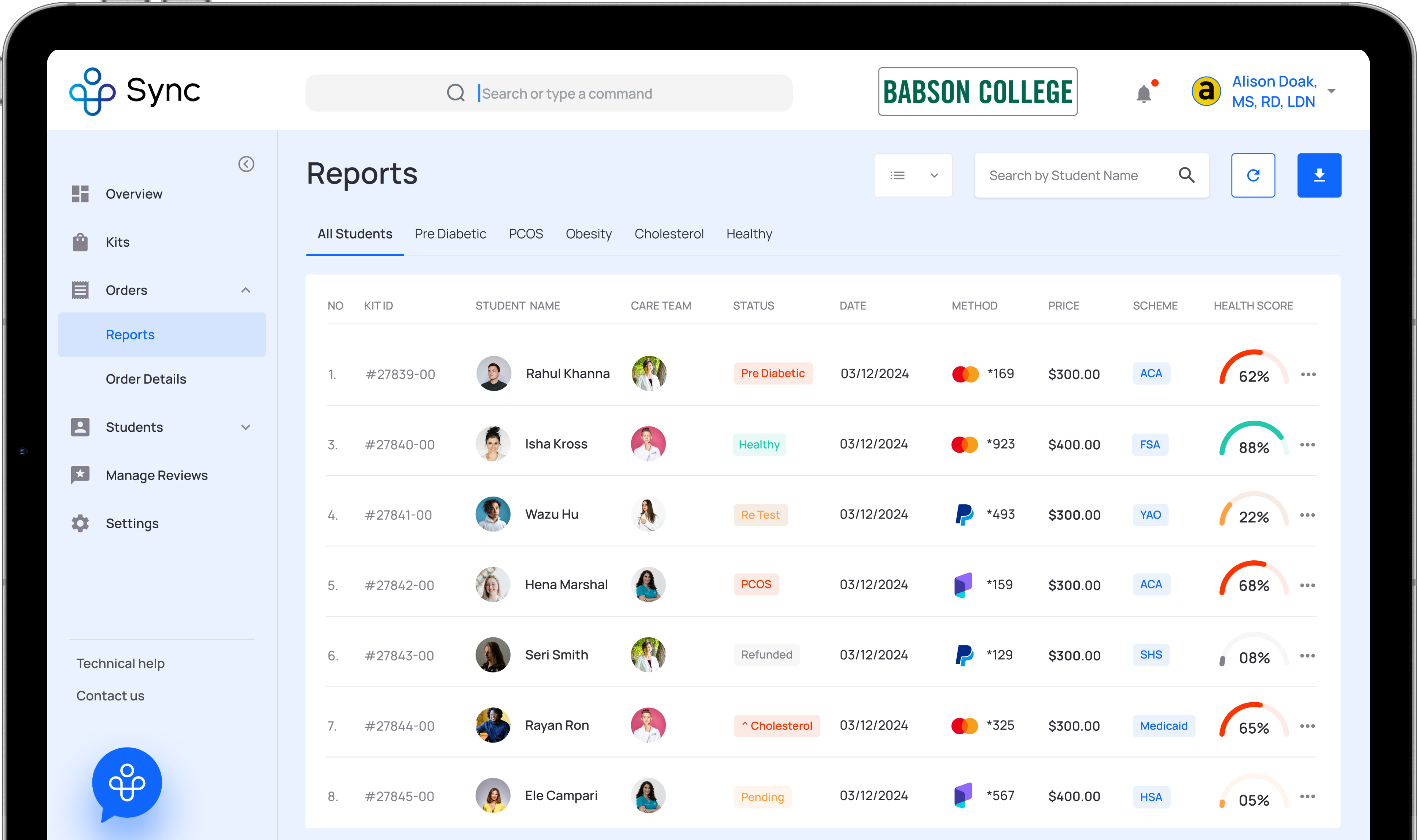
Task: Click the Pending status badge
Action: (x=763, y=797)
